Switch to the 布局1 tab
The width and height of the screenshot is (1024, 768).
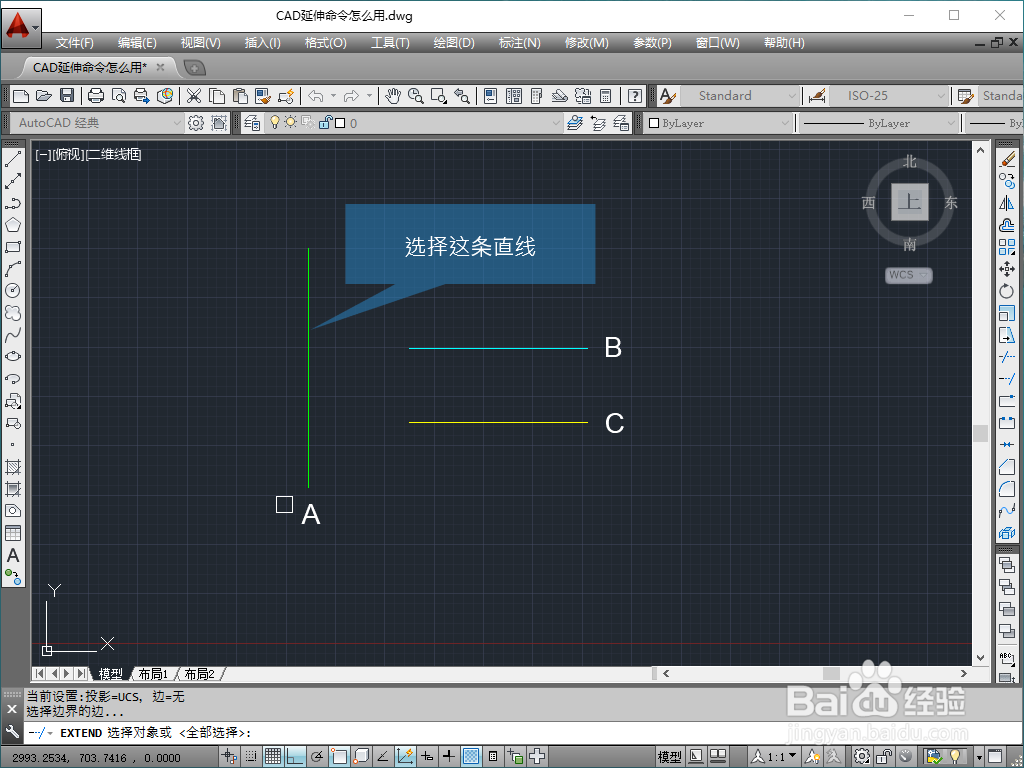pyautogui.click(x=153, y=674)
